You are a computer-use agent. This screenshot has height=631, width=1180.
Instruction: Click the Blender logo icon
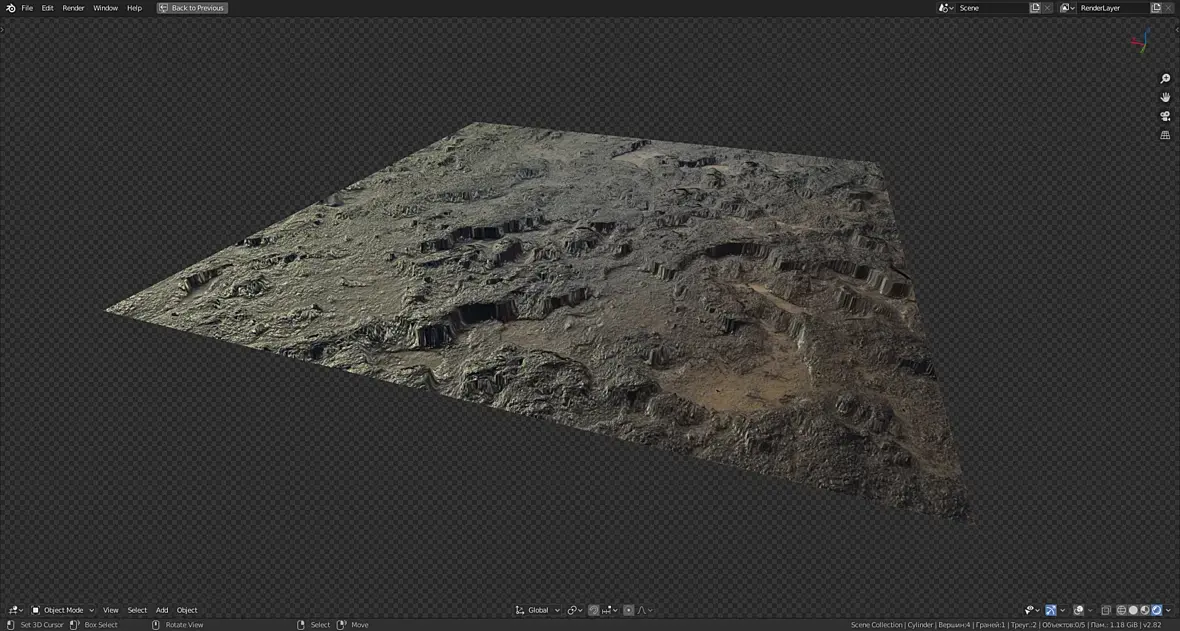point(11,8)
